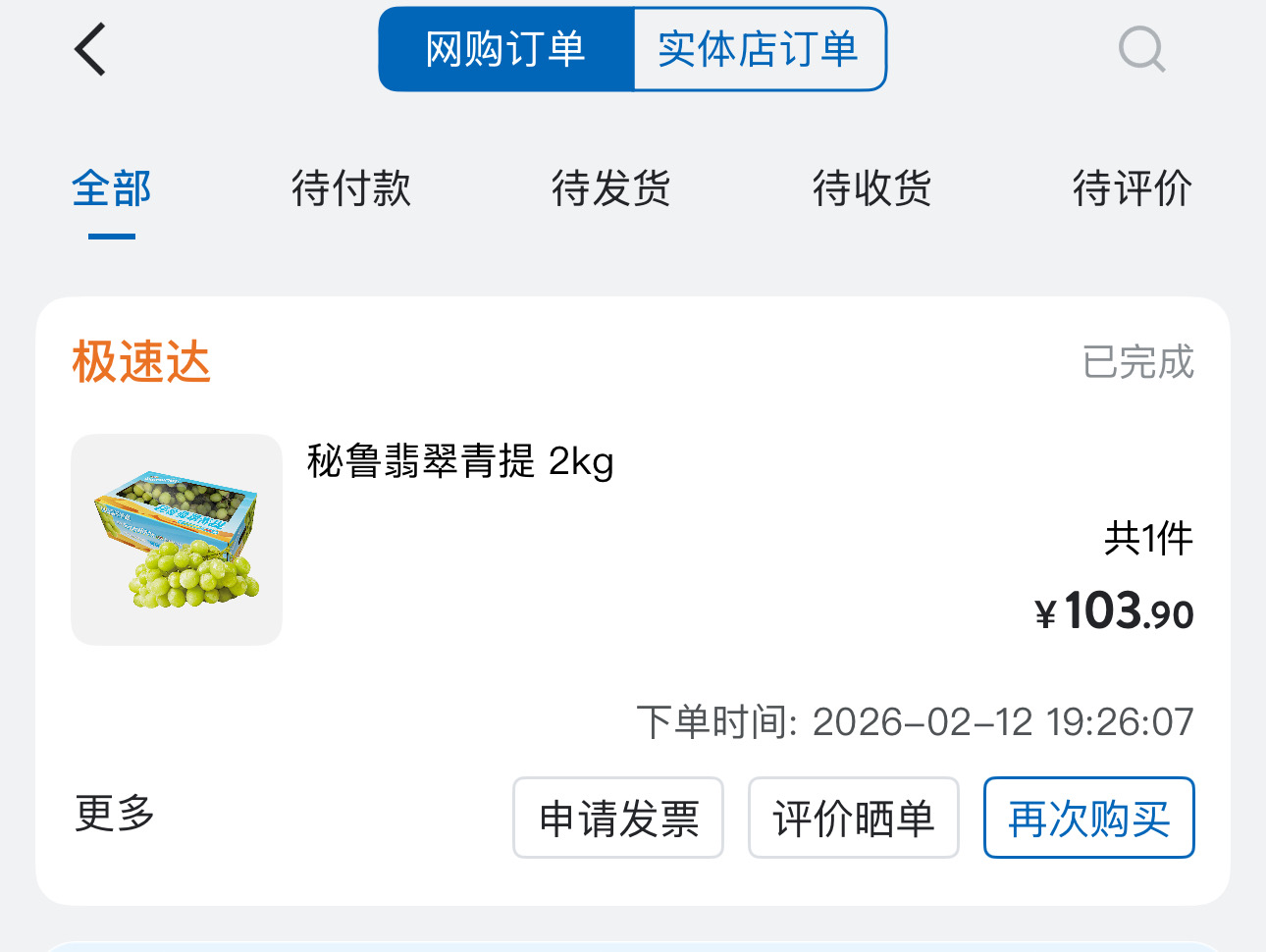Click the 下单时间 order timestamp
Viewport: 1266px width, 952px height.
[915, 722]
